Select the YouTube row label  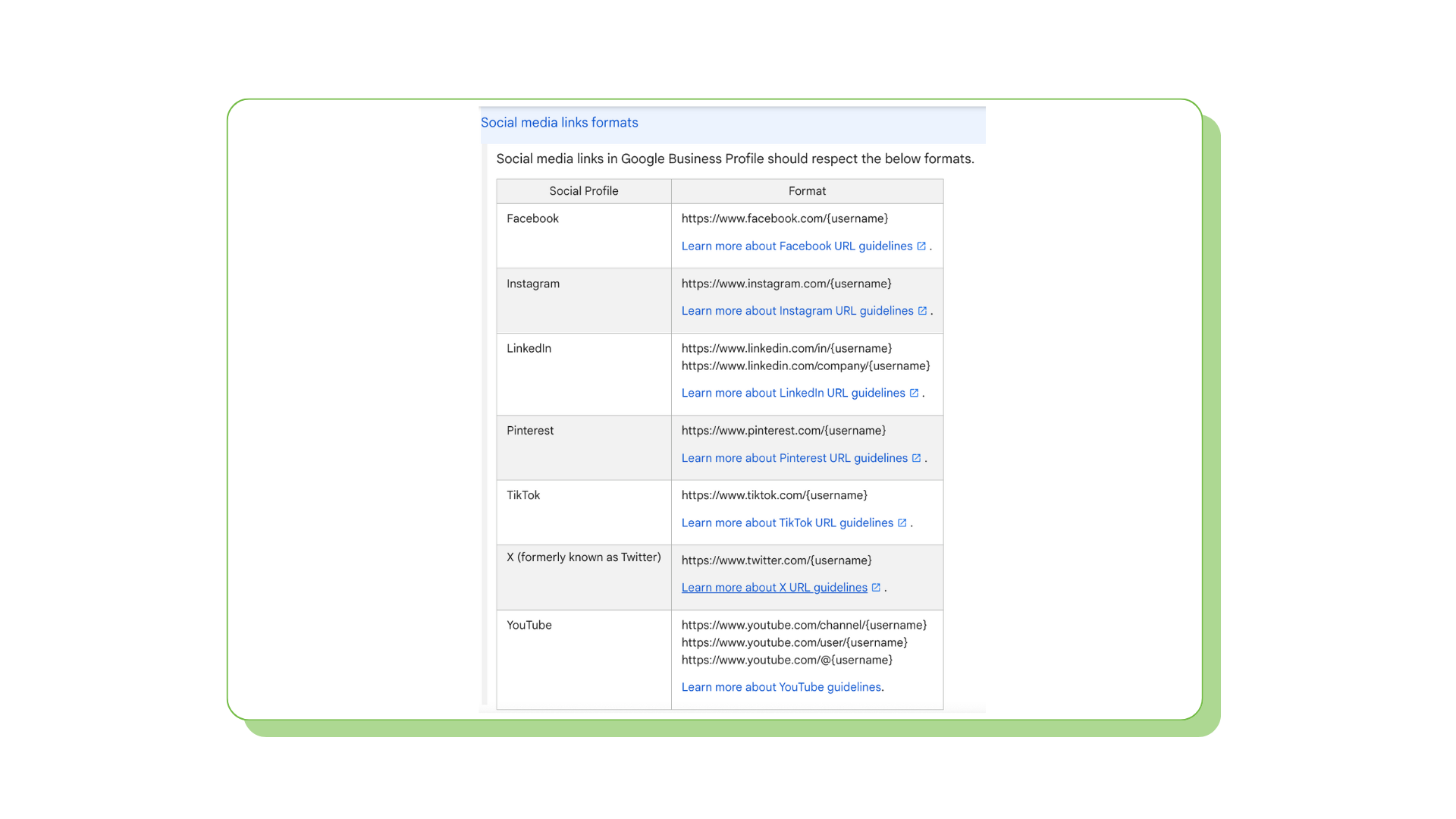pyautogui.click(x=529, y=626)
